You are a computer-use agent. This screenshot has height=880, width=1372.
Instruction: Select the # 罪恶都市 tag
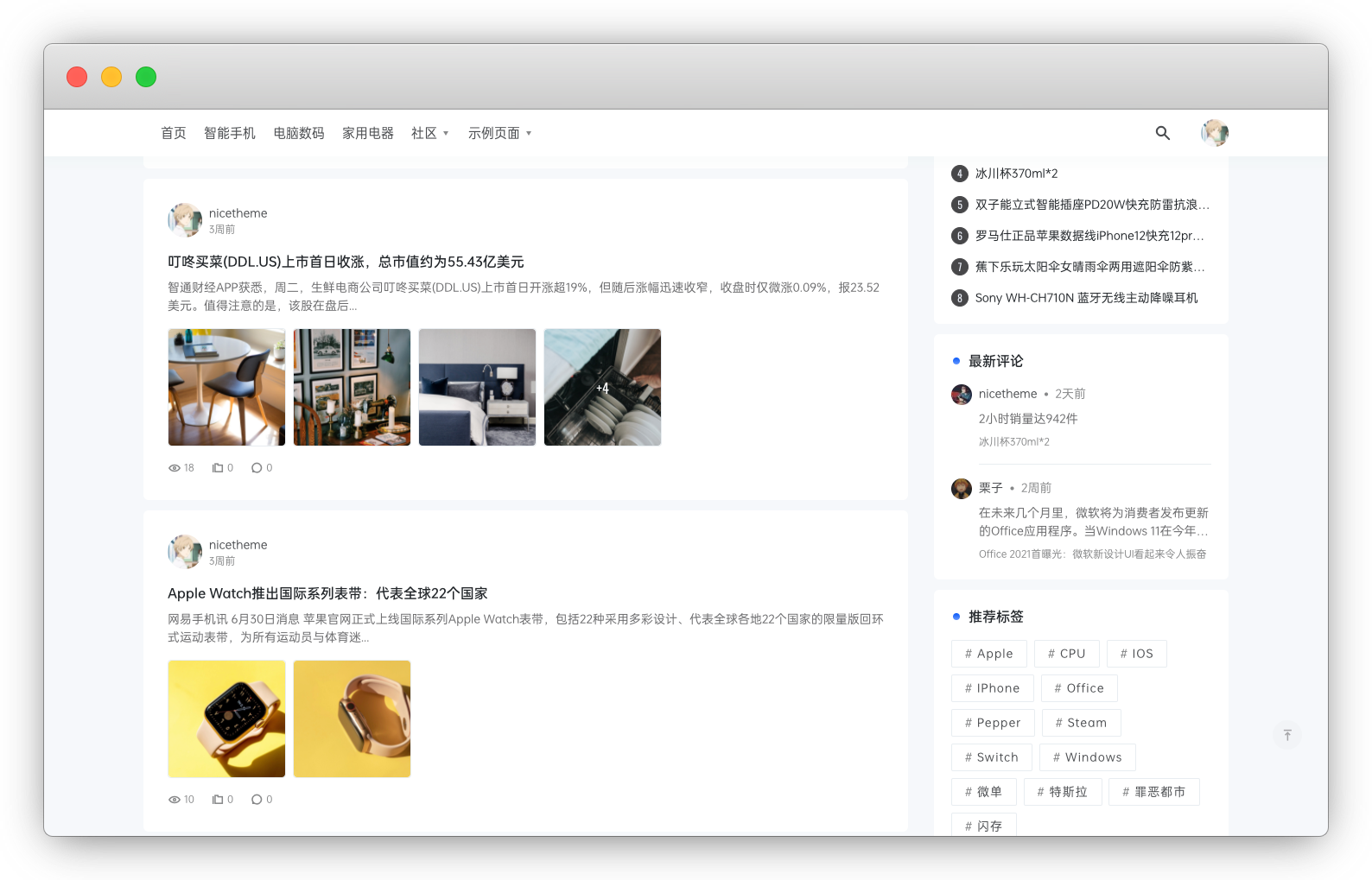point(1154,792)
